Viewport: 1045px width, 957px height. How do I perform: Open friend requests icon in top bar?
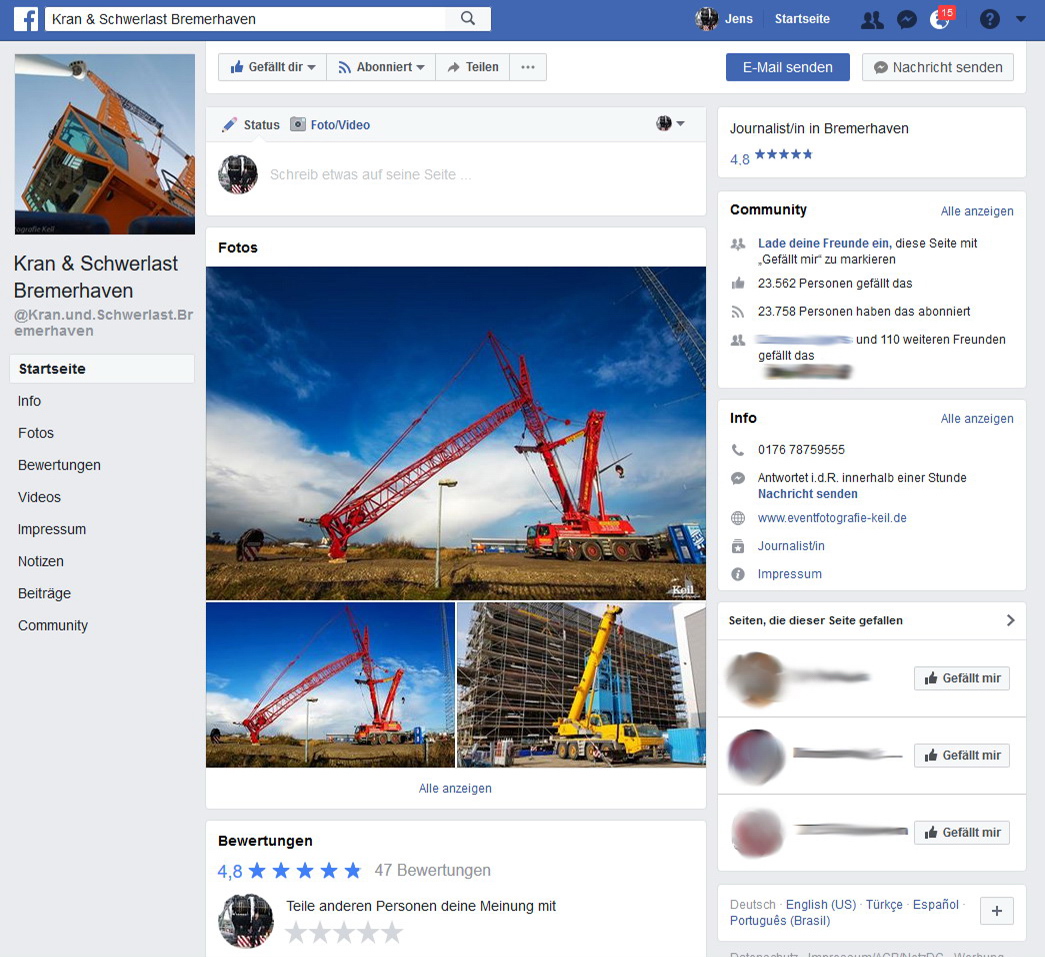tap(872, 19)
